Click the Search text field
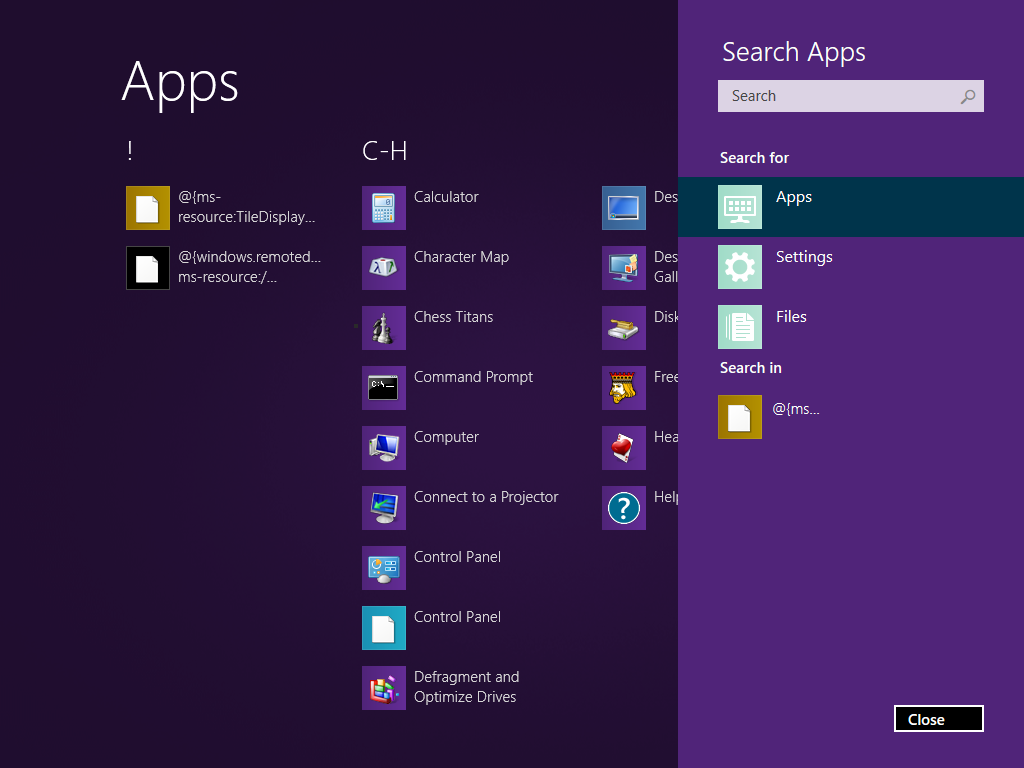 [850, 96]
